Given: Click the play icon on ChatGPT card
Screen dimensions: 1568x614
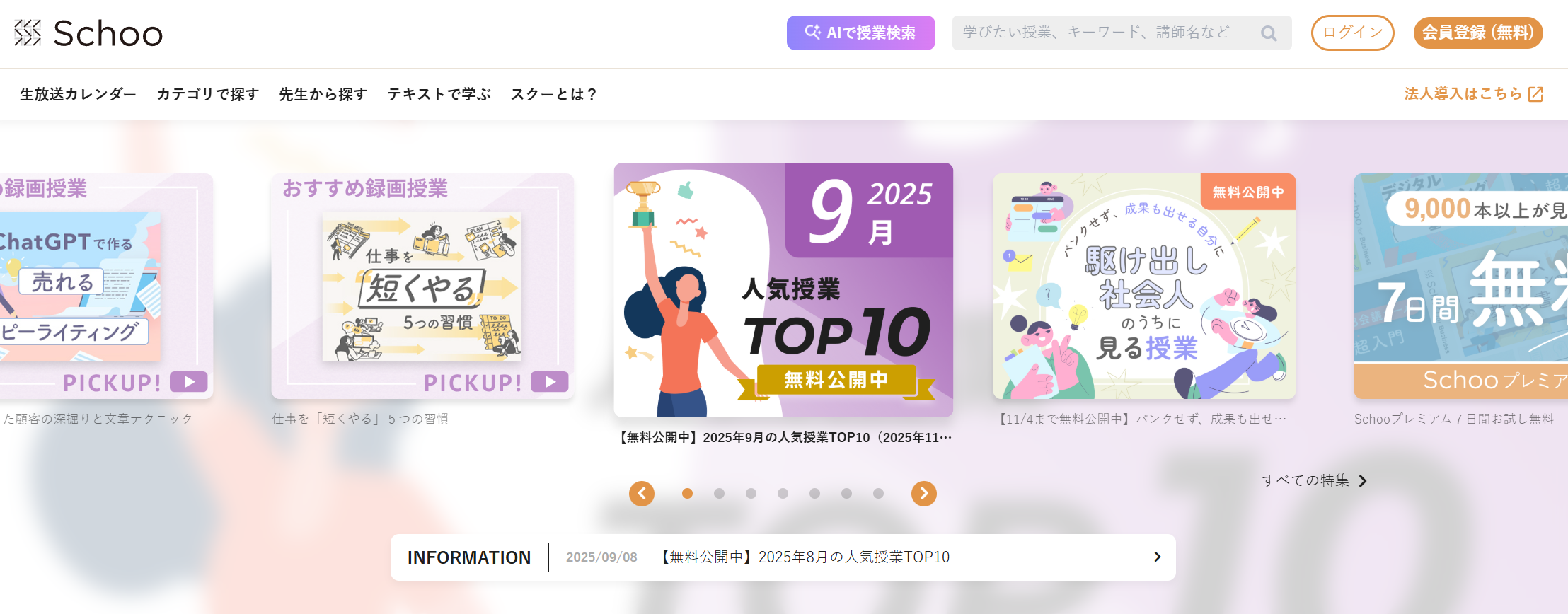Looking at the screenshot, I should (x=188, y=382).
